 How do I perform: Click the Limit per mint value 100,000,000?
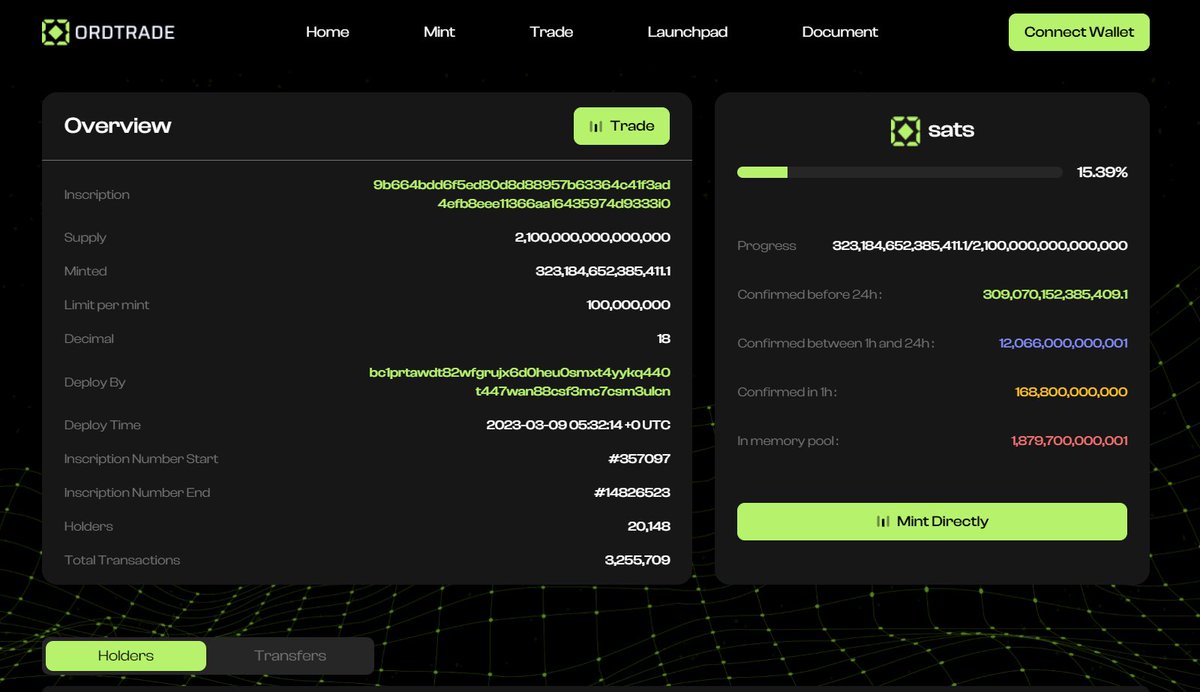click(x=628, y=305)
